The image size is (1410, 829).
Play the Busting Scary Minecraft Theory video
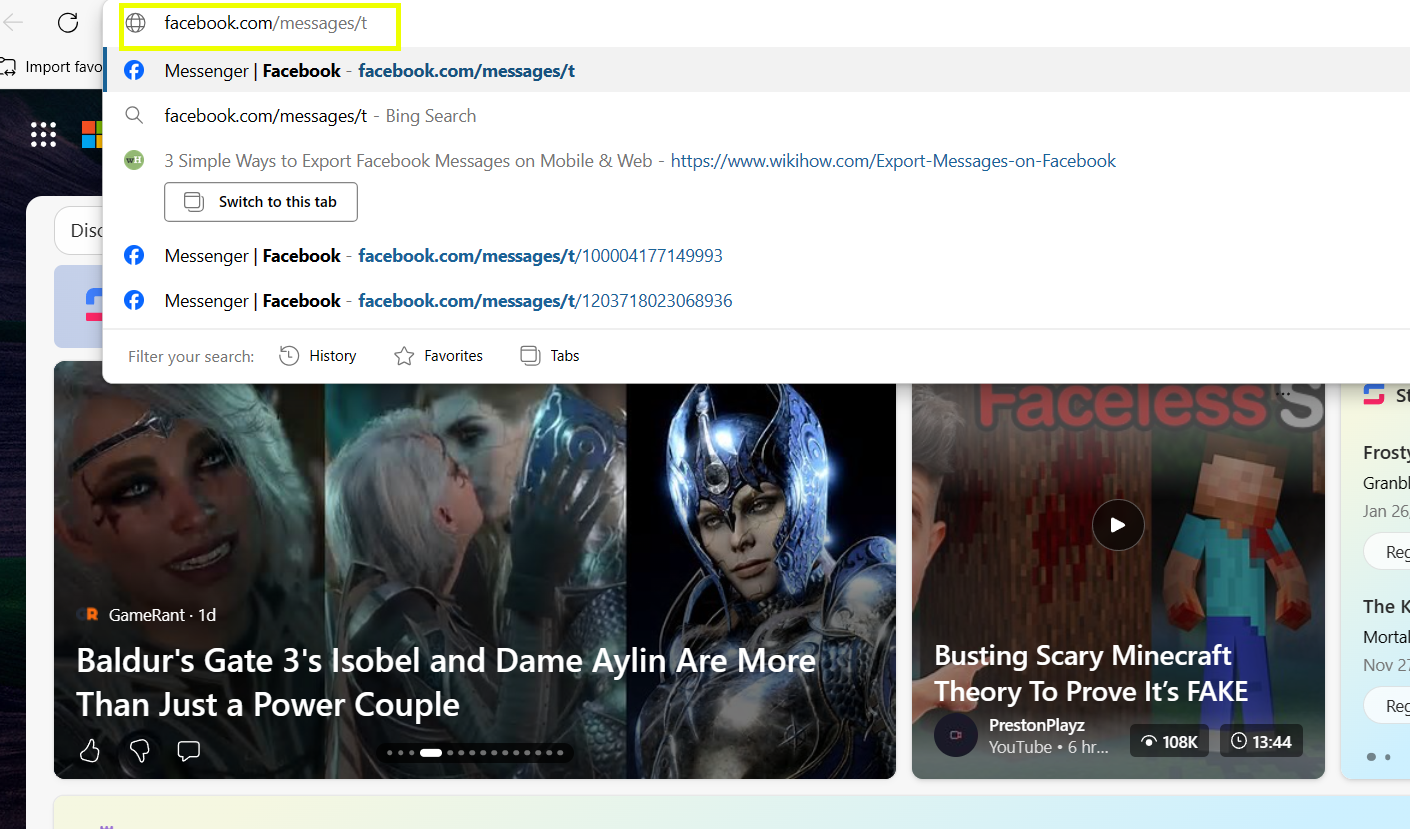pos(1118,525)
